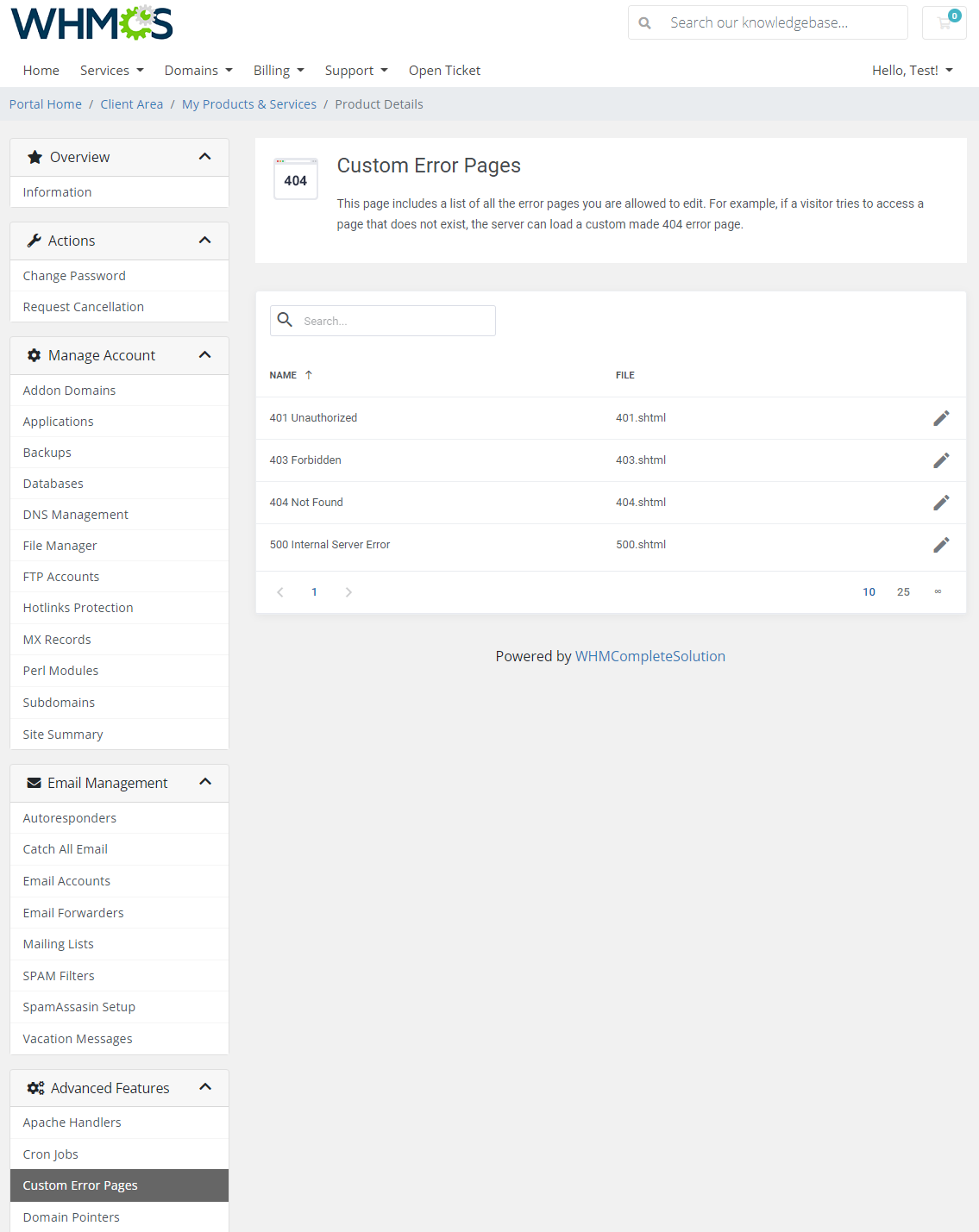Follow the My Products & Services breadcrumb
Screen dimensions: 979x1232
[x=249, y=103]
